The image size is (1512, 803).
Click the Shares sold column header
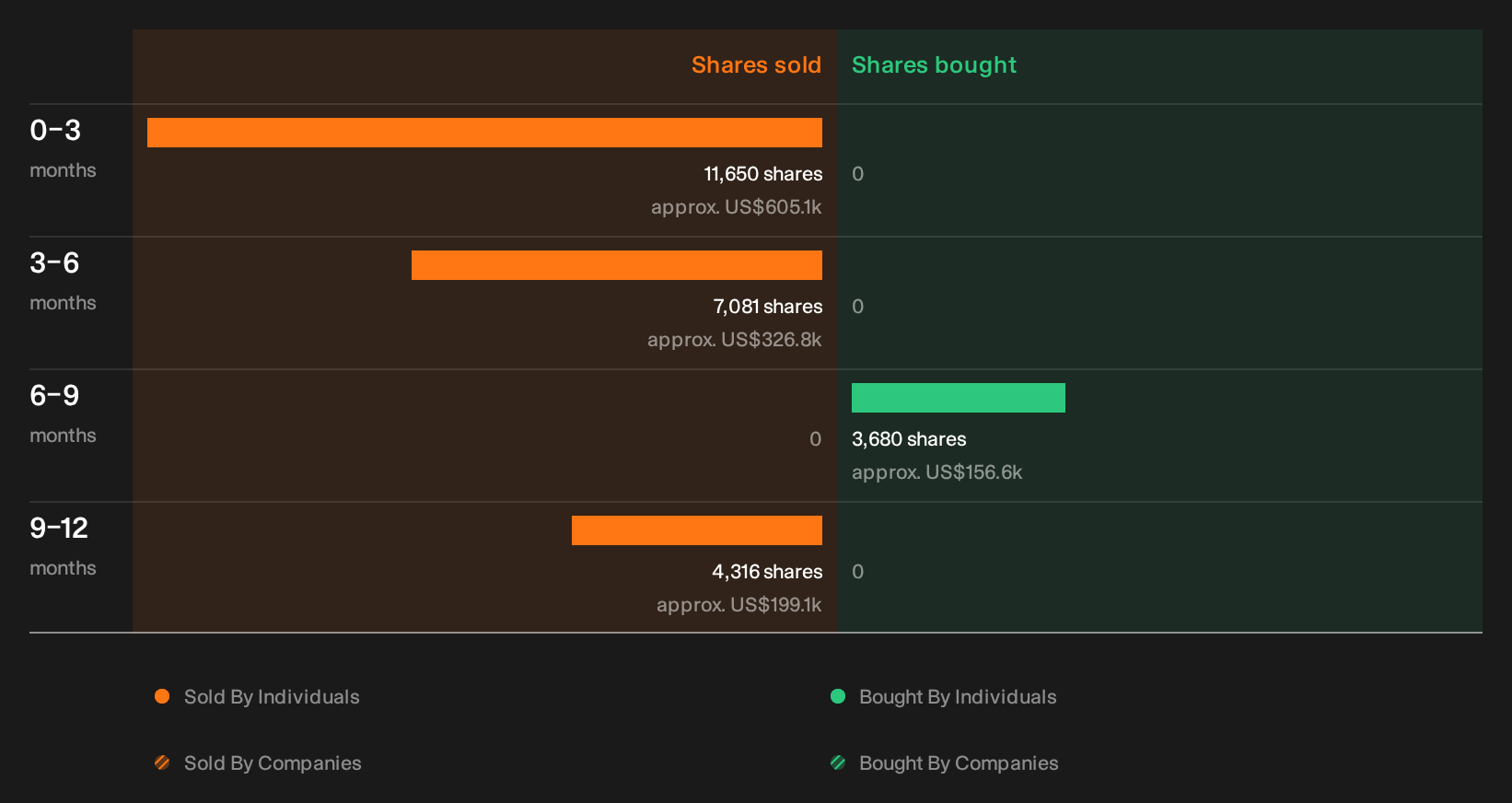(x=756, y=65)
